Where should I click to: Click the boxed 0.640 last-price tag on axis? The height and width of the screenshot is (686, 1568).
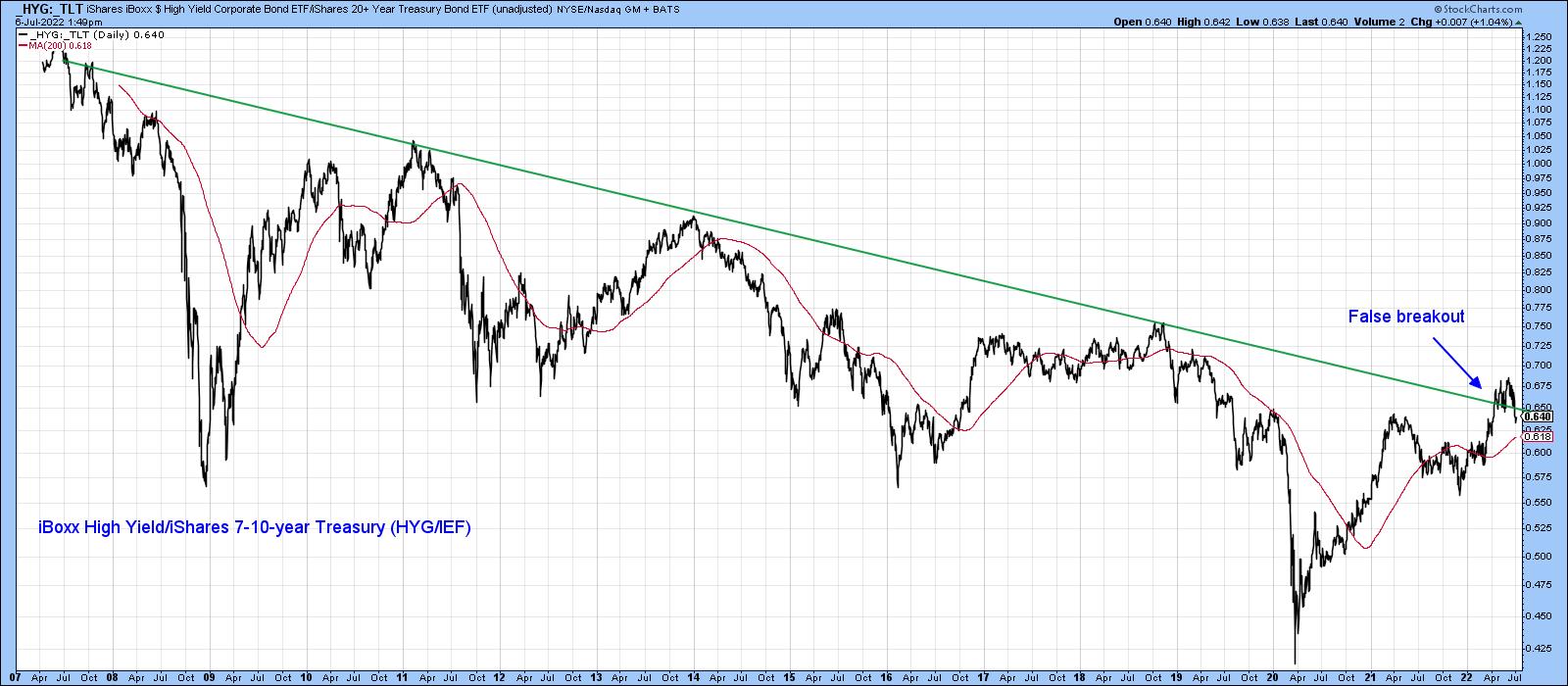click(1539, 416)
